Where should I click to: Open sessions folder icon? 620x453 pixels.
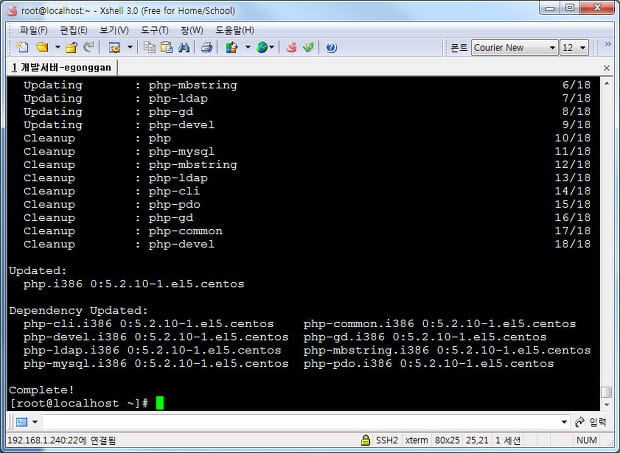tap(42, 47)
